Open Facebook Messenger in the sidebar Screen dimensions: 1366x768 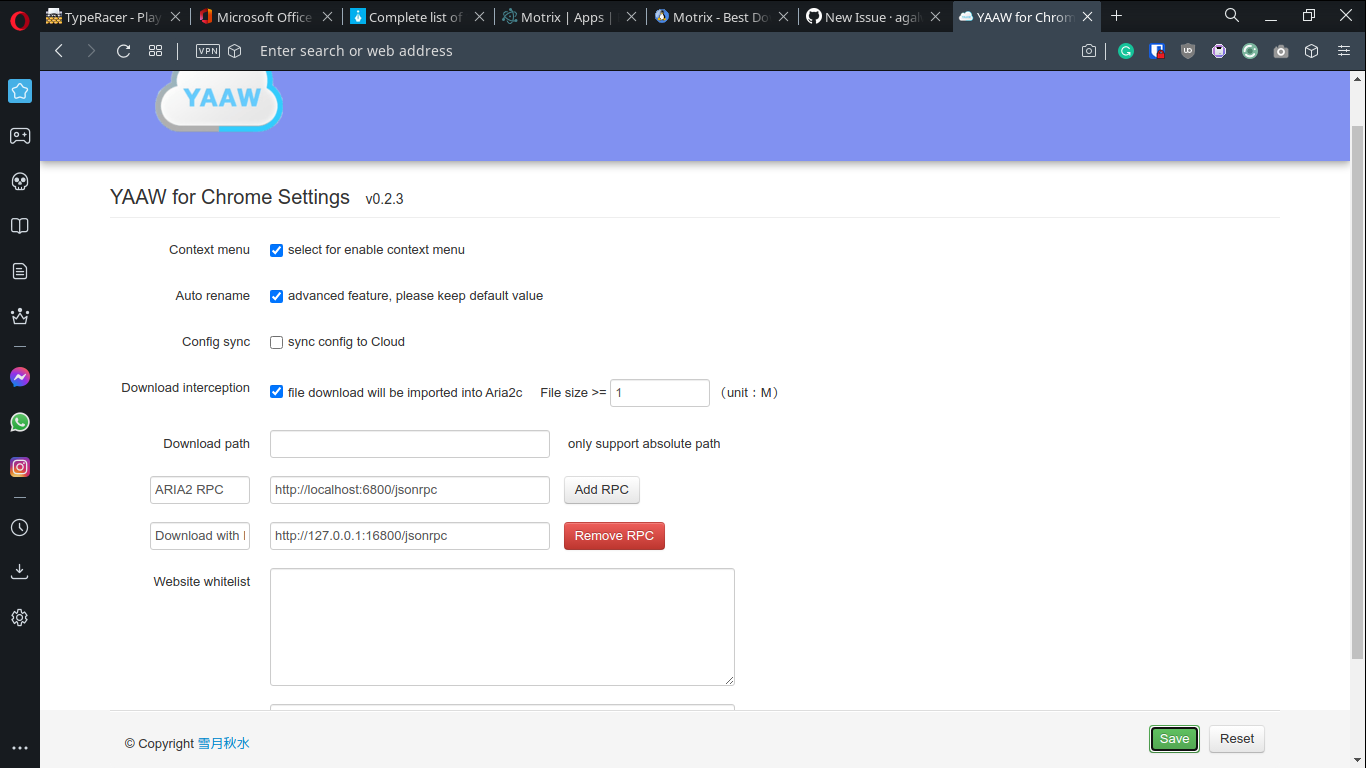(x=19, y=377)
